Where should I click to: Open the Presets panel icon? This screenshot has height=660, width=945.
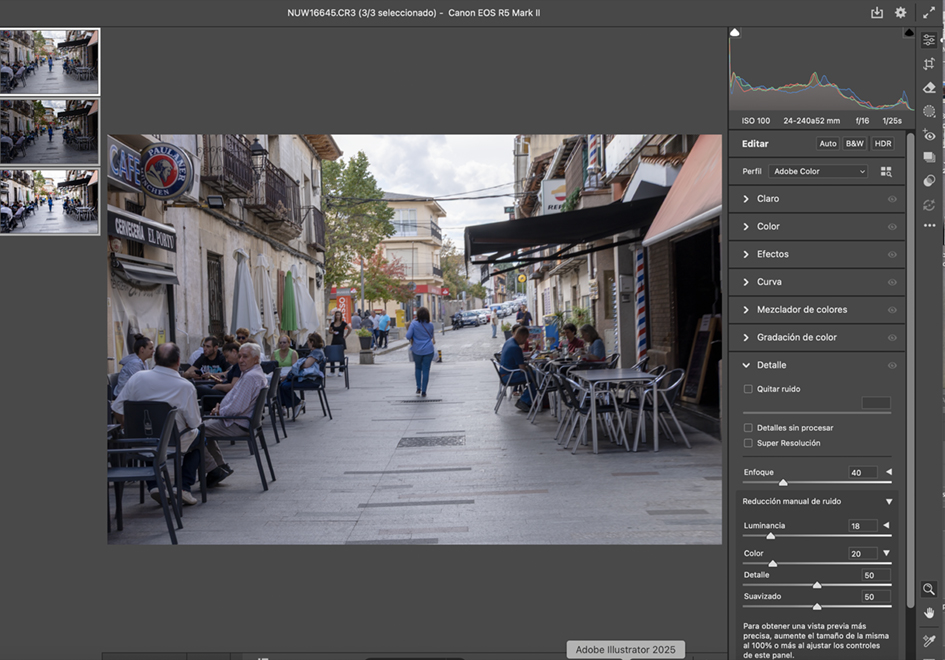(x=929, y=181)
